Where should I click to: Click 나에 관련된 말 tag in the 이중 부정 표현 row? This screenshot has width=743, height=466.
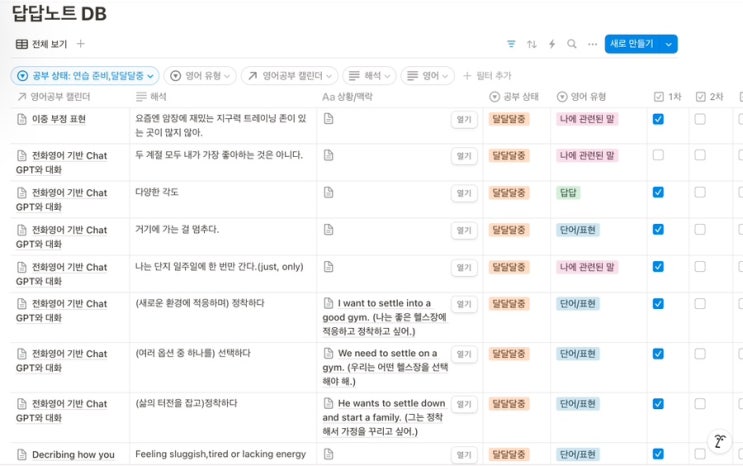[x=587, y=119]
